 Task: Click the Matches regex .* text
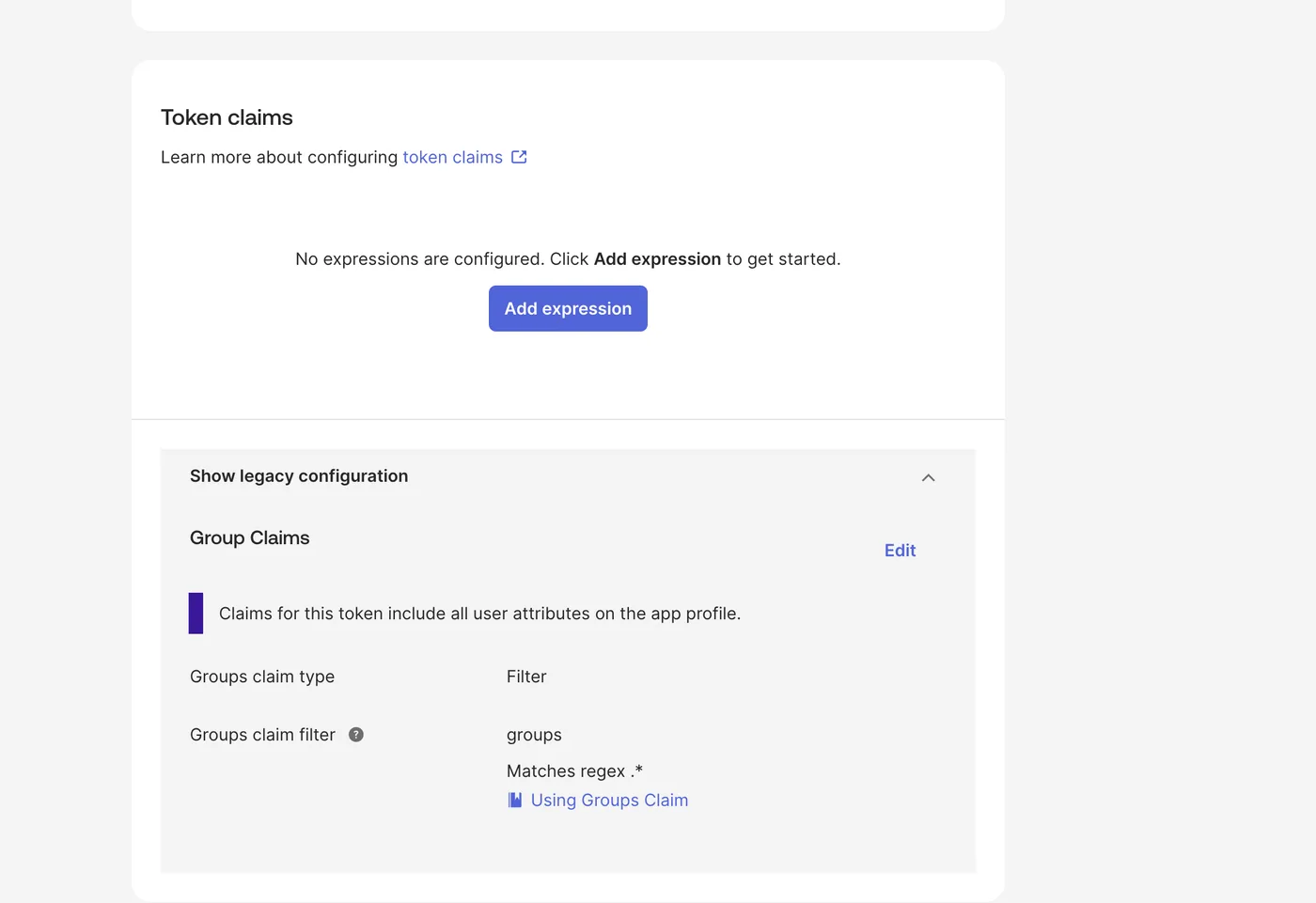tap(574, 771)
